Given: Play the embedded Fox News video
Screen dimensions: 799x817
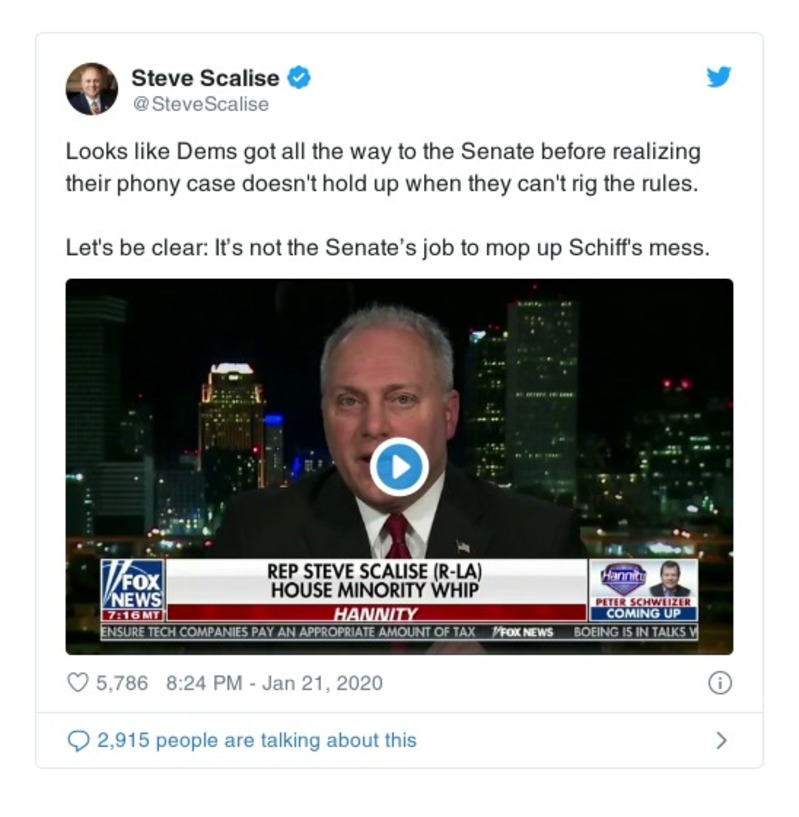Looking at the screenshot, I should 399,467.
